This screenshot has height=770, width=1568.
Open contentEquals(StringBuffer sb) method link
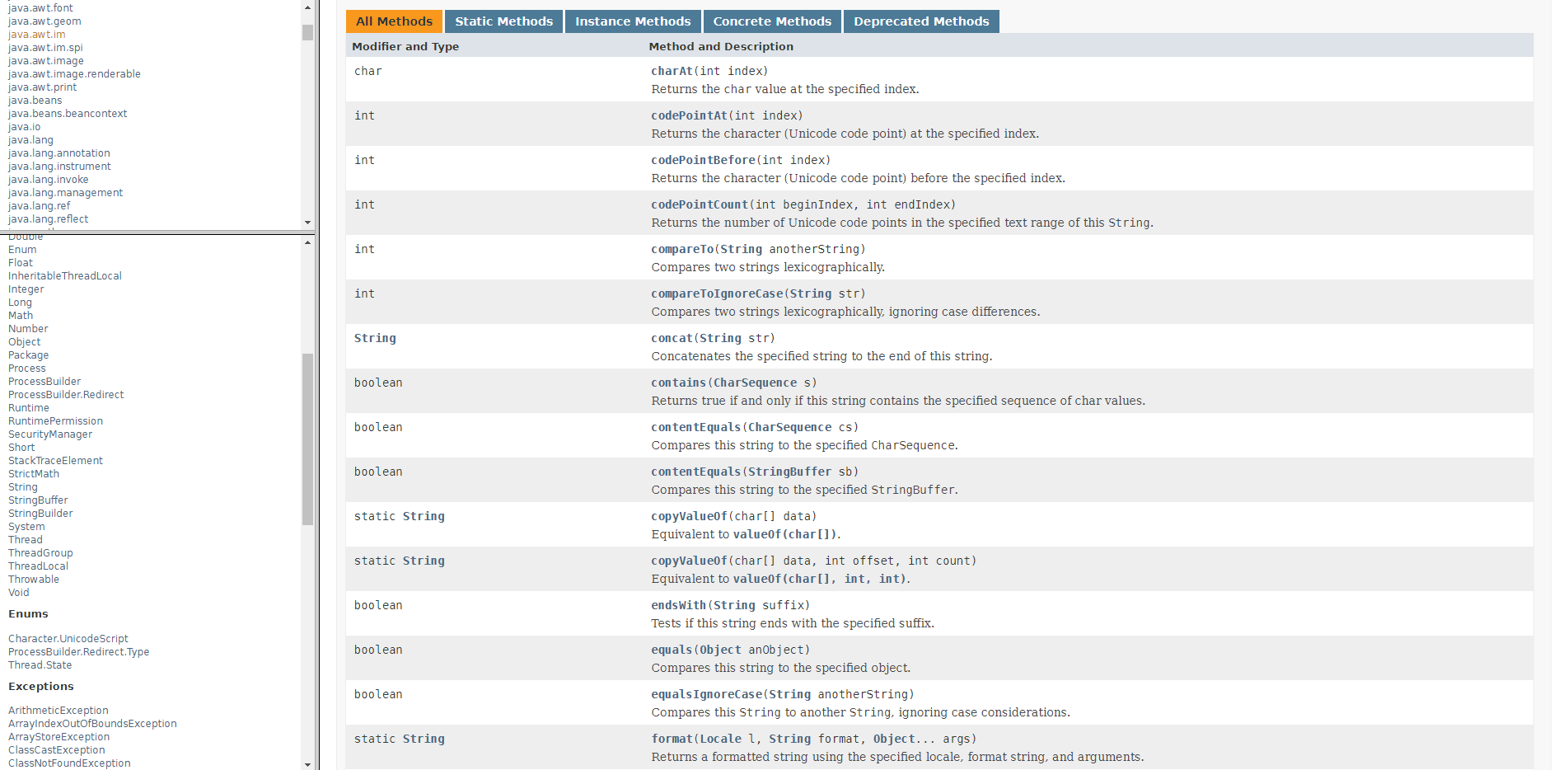(696, 472)
